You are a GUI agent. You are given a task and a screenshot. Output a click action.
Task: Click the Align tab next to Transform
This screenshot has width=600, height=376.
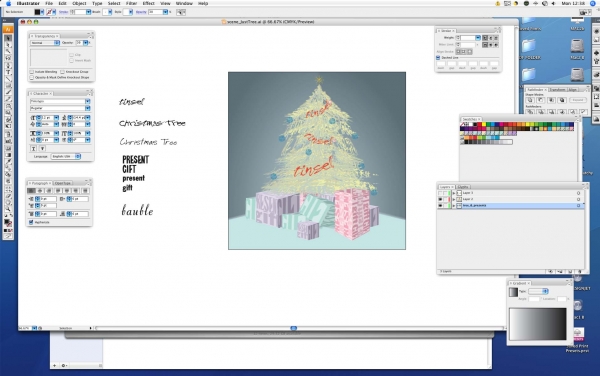[572, 90]
